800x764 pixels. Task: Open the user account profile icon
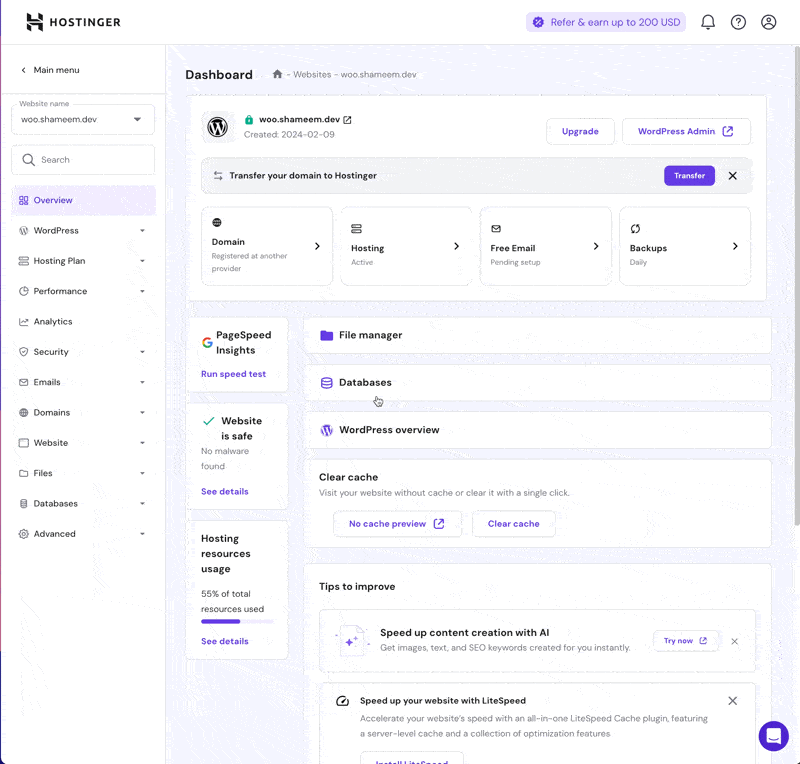tap(768, 22)
